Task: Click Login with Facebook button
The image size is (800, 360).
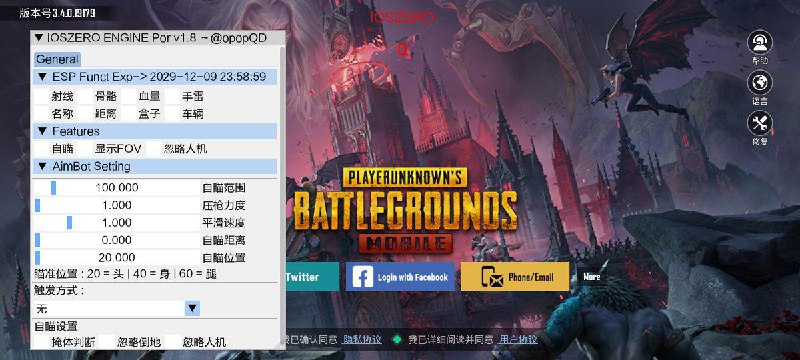Action: 400,277
